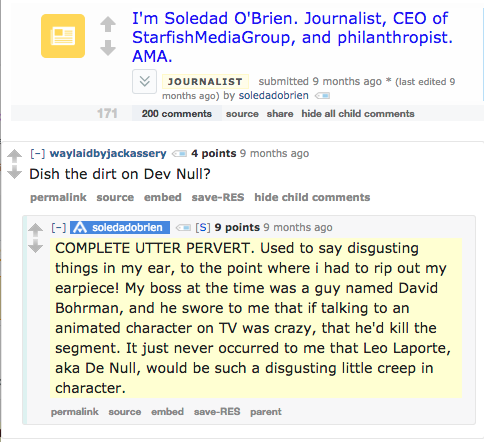
Task: Collapse waylaidbyjackassery's comment with [-]
Action: (x=38, y=153)
